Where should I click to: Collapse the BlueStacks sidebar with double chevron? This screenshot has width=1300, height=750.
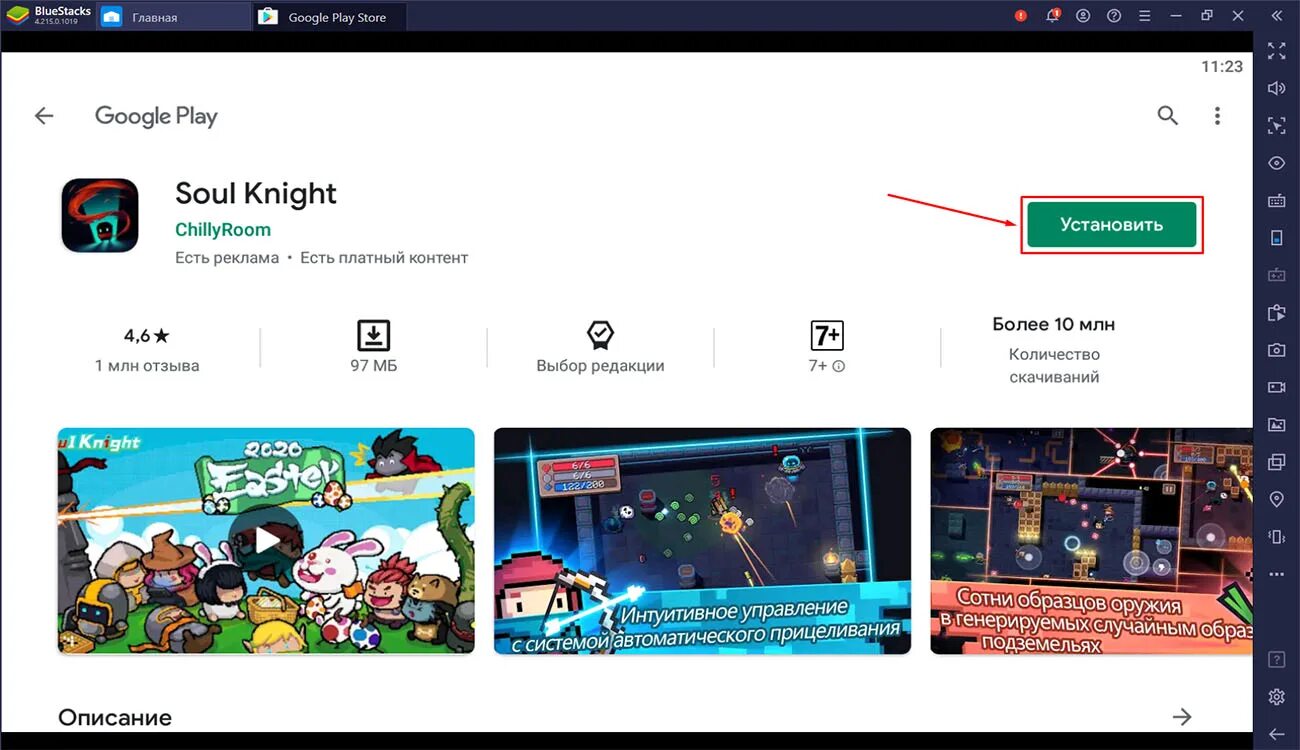(1277, 16)
